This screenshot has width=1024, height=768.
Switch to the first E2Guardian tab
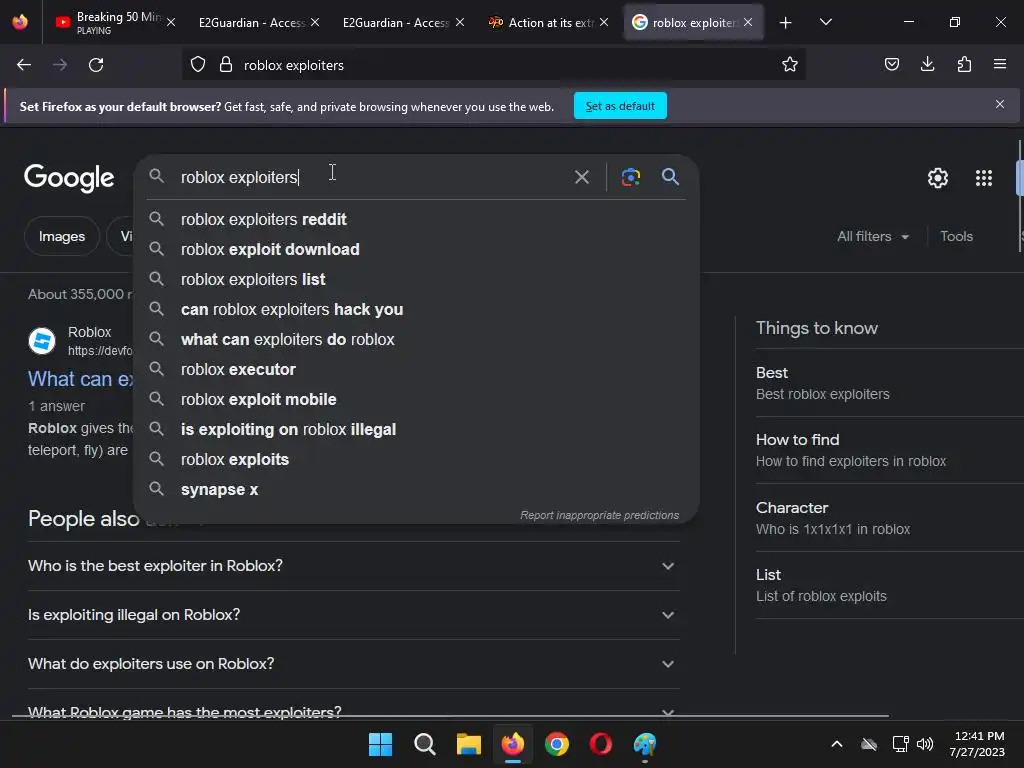251,23
